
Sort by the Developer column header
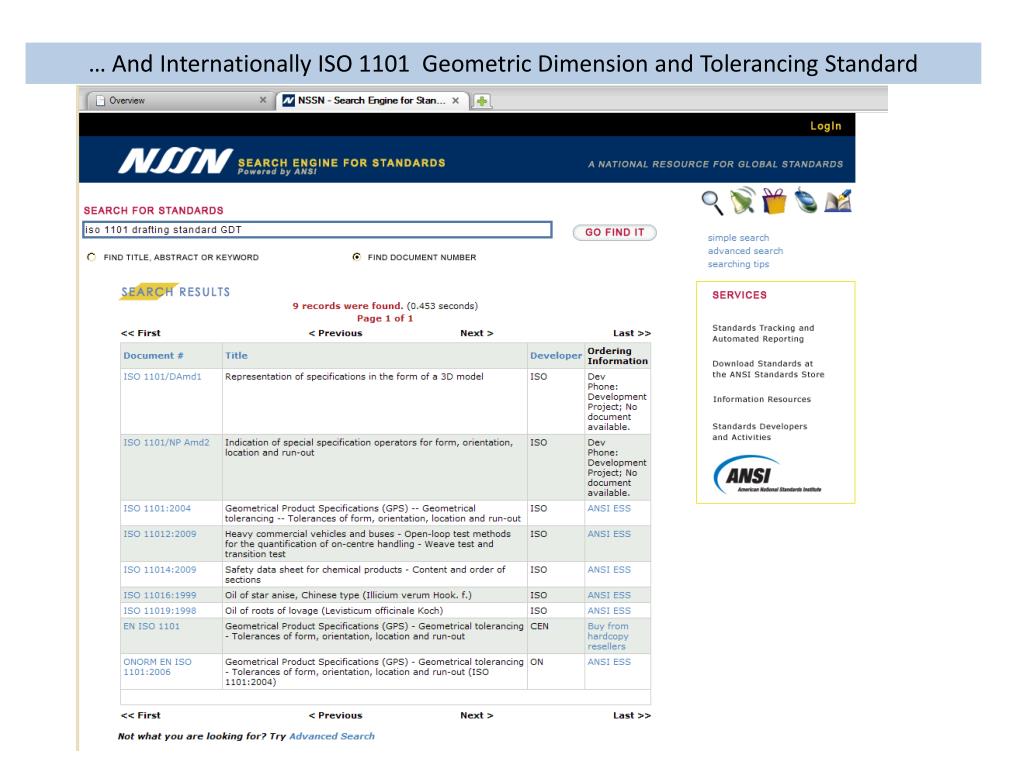coord(556,356)
